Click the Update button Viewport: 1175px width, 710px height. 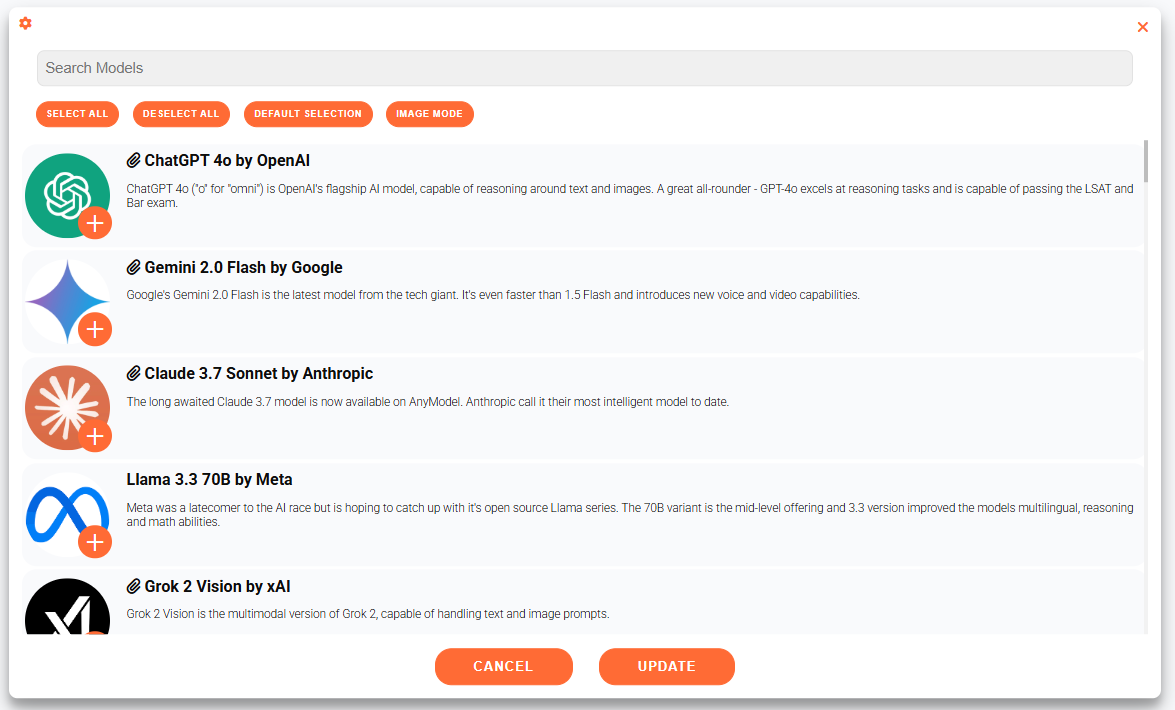coord(666,667)
